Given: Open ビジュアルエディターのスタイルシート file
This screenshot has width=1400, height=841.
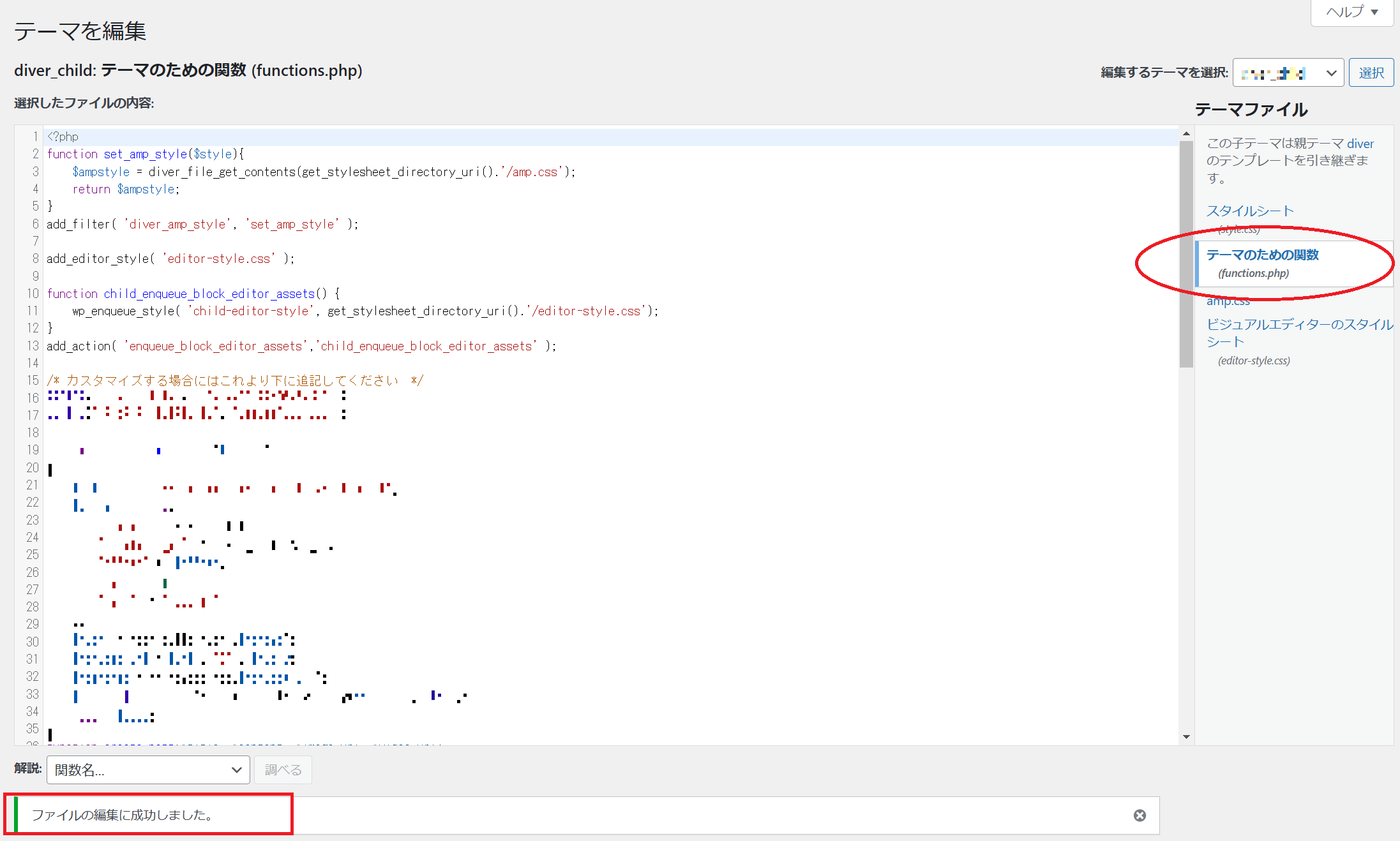Looking at the screenshot, I should pos(1299,325).
